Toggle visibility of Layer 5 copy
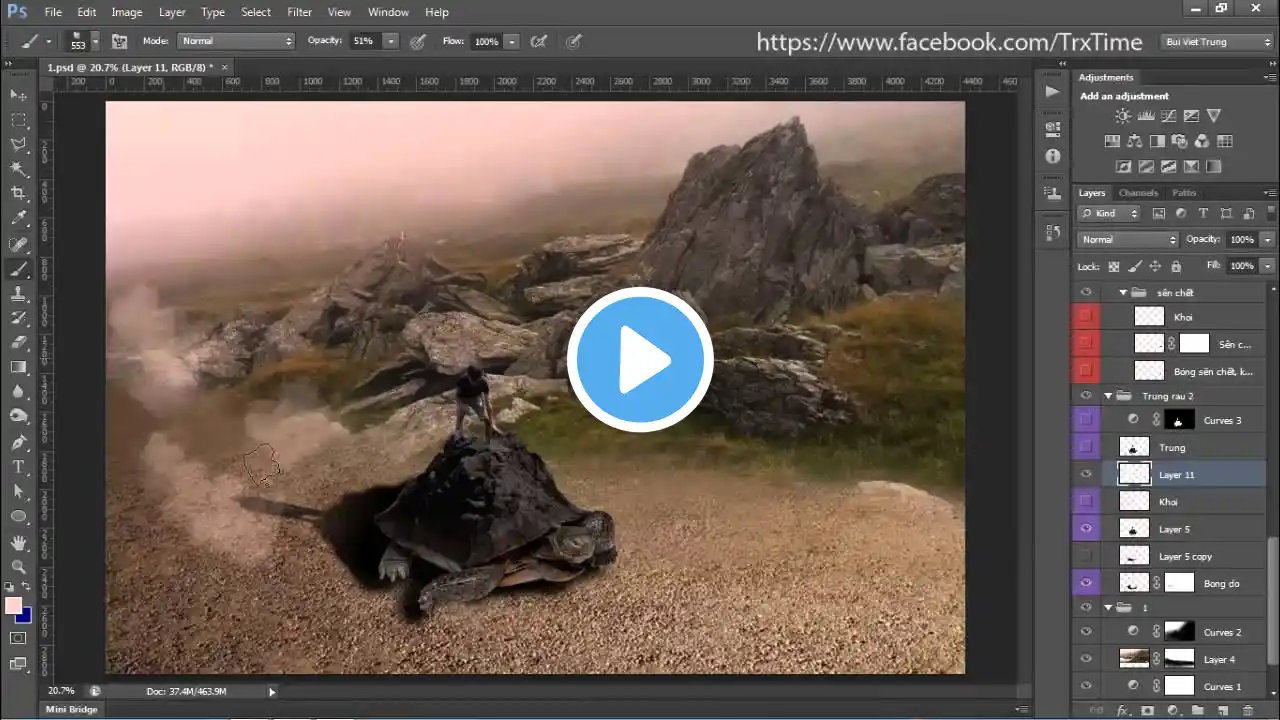 (x=1086, y=556)
